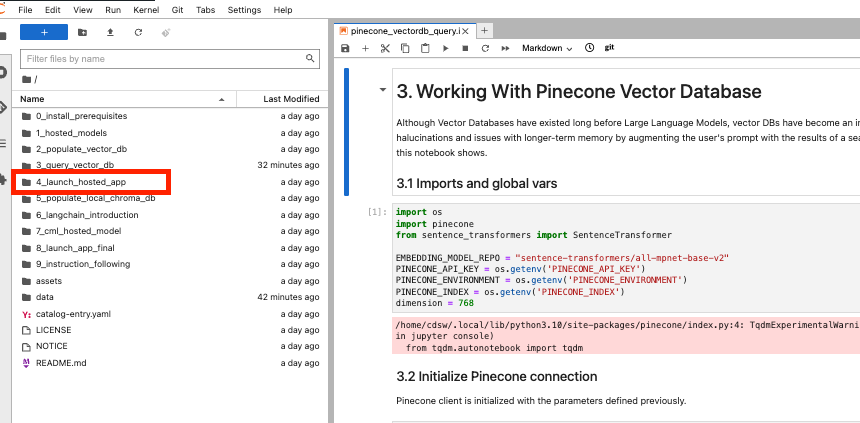Open the Edit menu
Screen dimensions: 860x423
coord(53,10)
